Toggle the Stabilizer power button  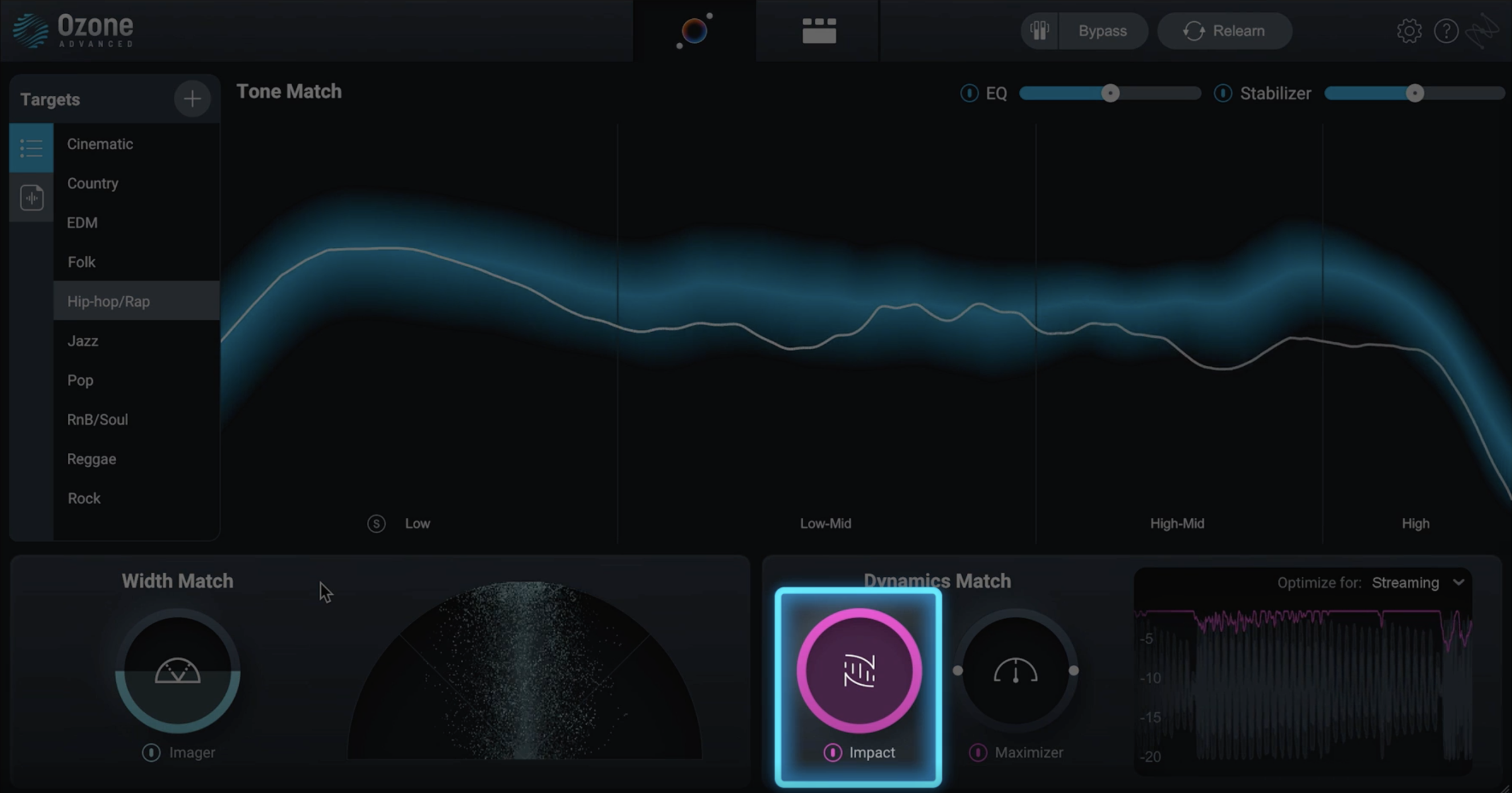click(1223, 93)
